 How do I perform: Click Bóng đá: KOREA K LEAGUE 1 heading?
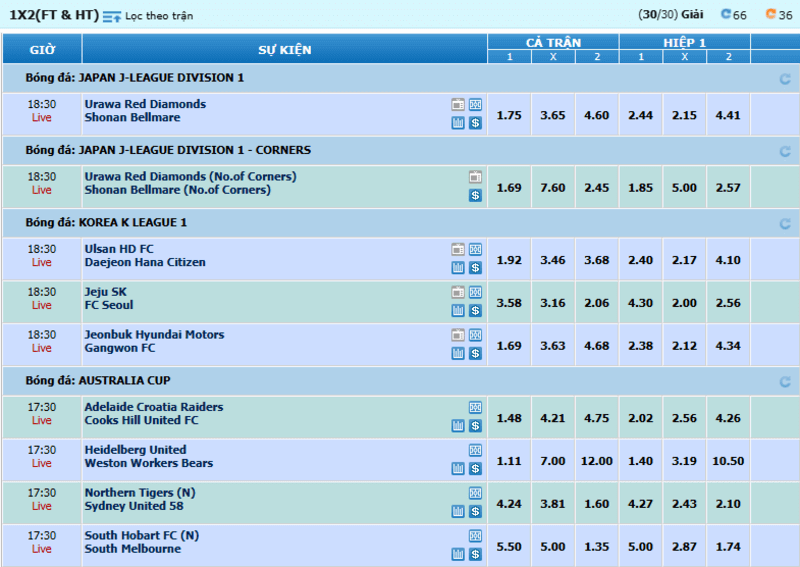(x=106, y=223)
